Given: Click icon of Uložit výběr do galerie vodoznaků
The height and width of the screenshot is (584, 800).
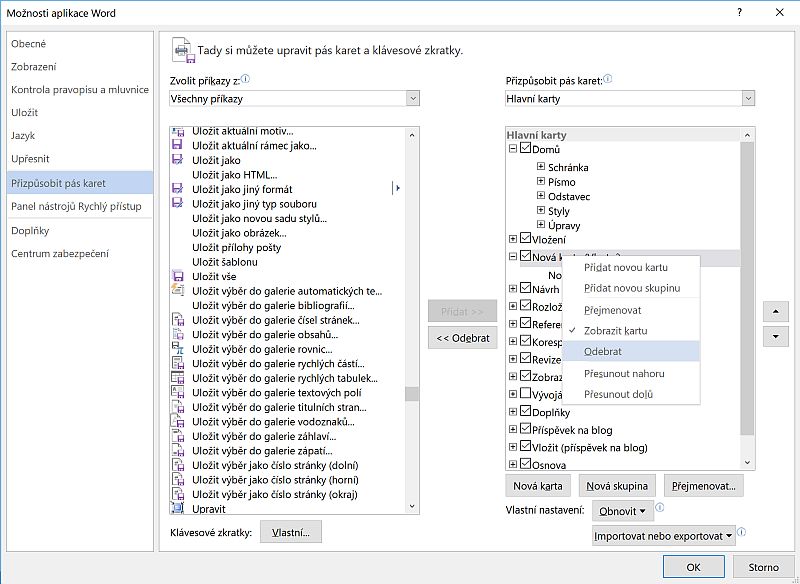Looking at the screenshot, I should coord(178,421).
